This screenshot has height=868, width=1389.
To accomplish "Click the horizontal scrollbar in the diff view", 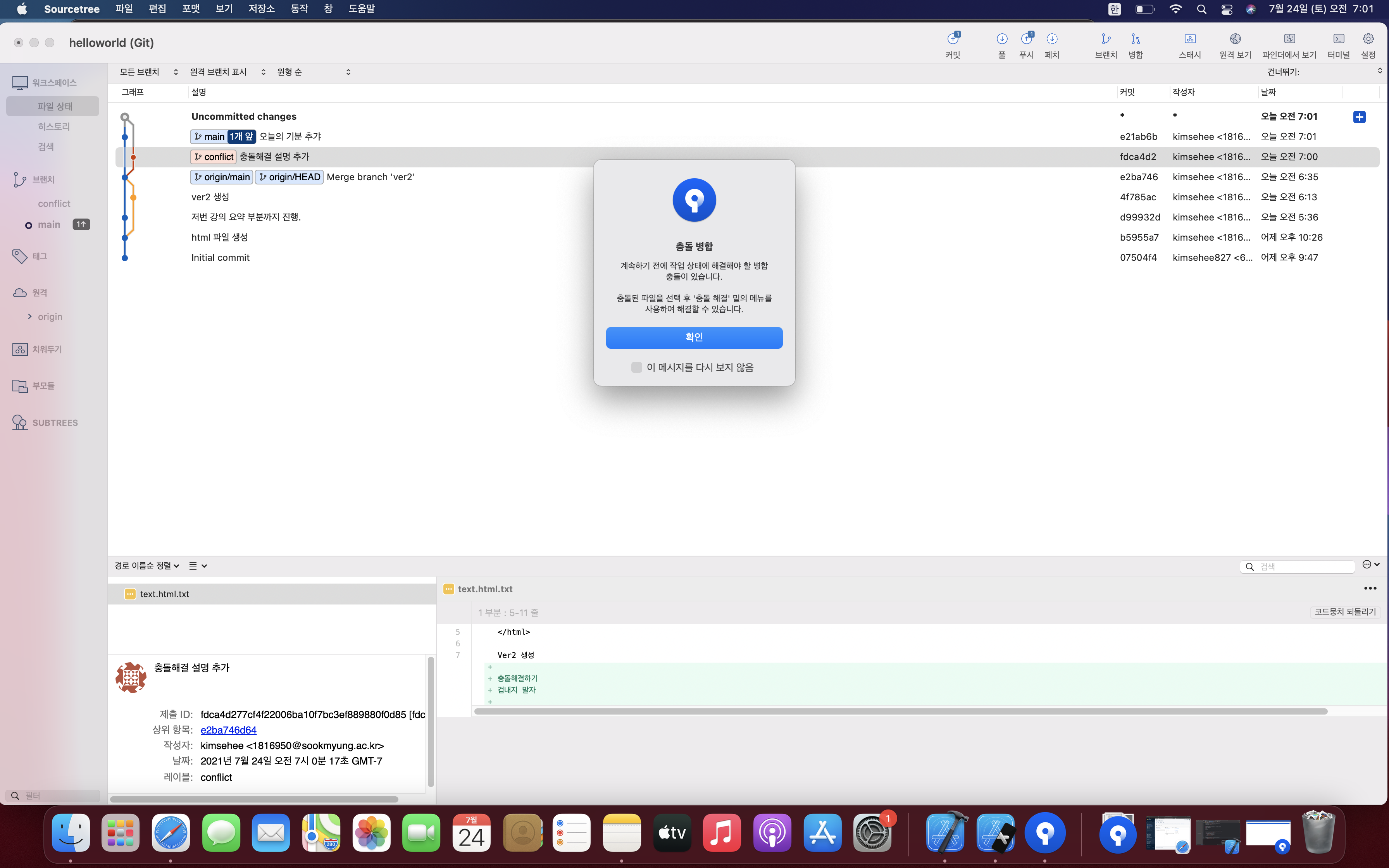I will [901, 712].
